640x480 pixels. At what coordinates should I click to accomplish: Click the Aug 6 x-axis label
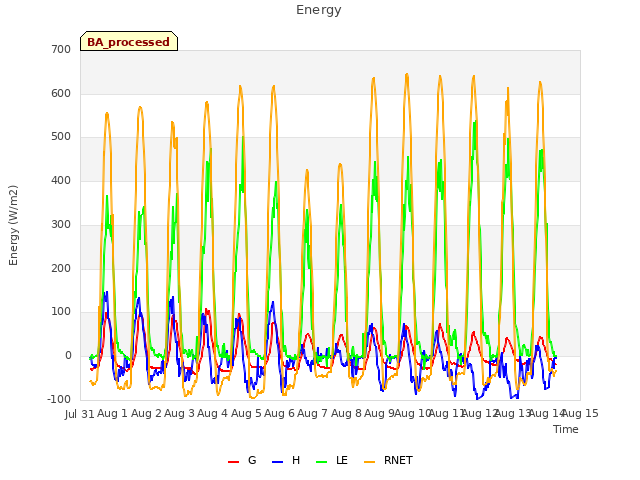pyautogui.click(x=279, y=413)
